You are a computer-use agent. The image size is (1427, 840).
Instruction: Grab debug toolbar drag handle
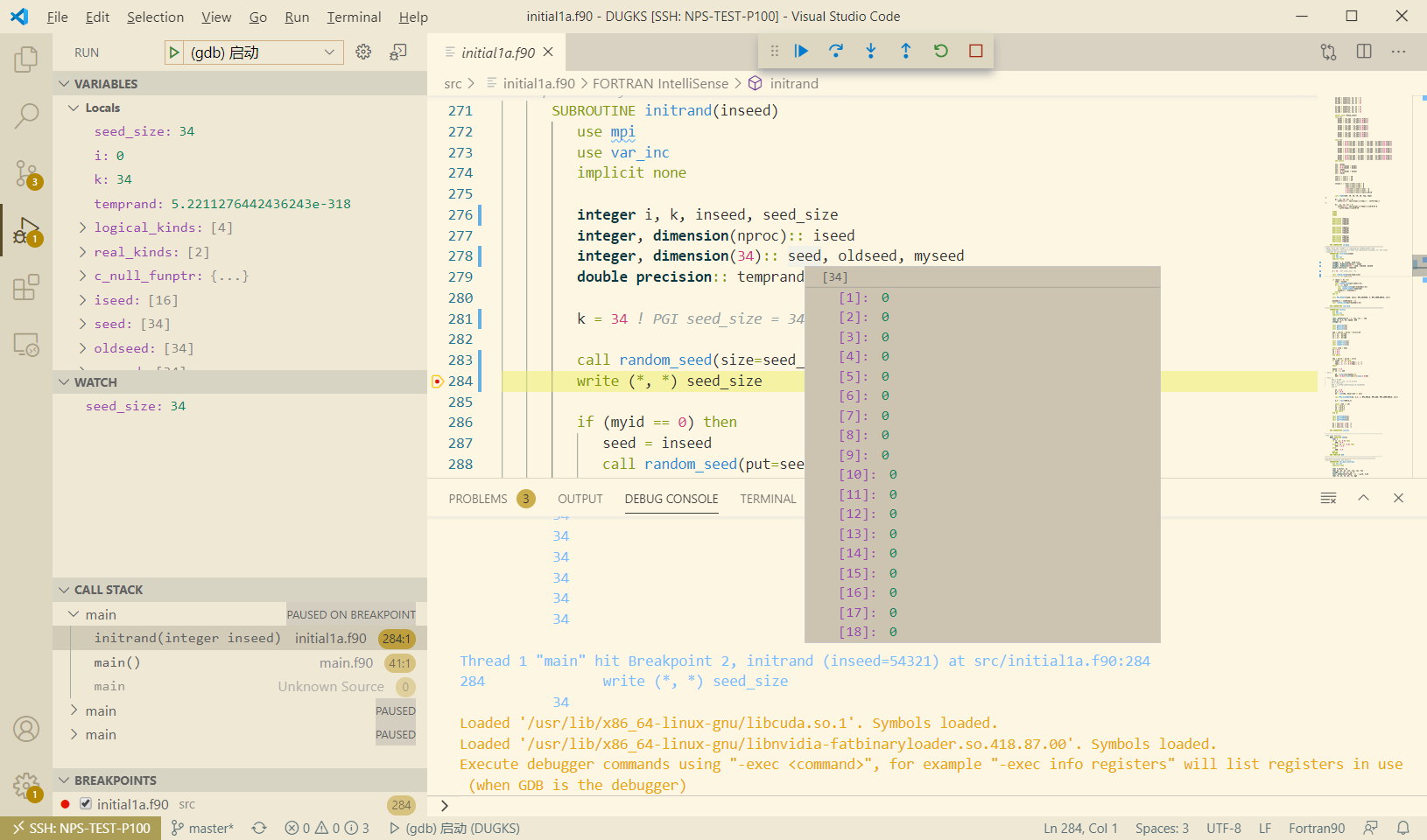click(x=774, y=51)
